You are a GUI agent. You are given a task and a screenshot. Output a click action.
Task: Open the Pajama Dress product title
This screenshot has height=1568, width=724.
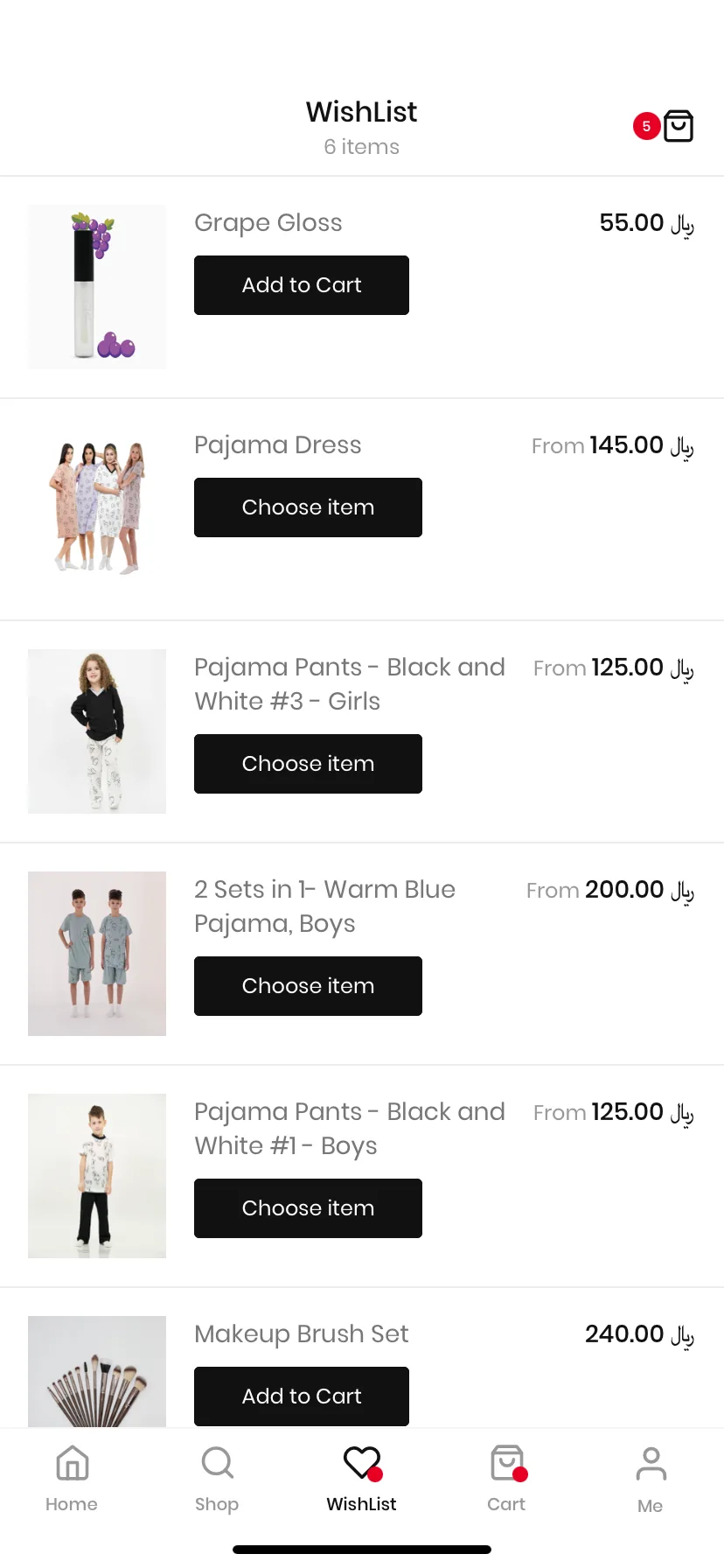278,444
